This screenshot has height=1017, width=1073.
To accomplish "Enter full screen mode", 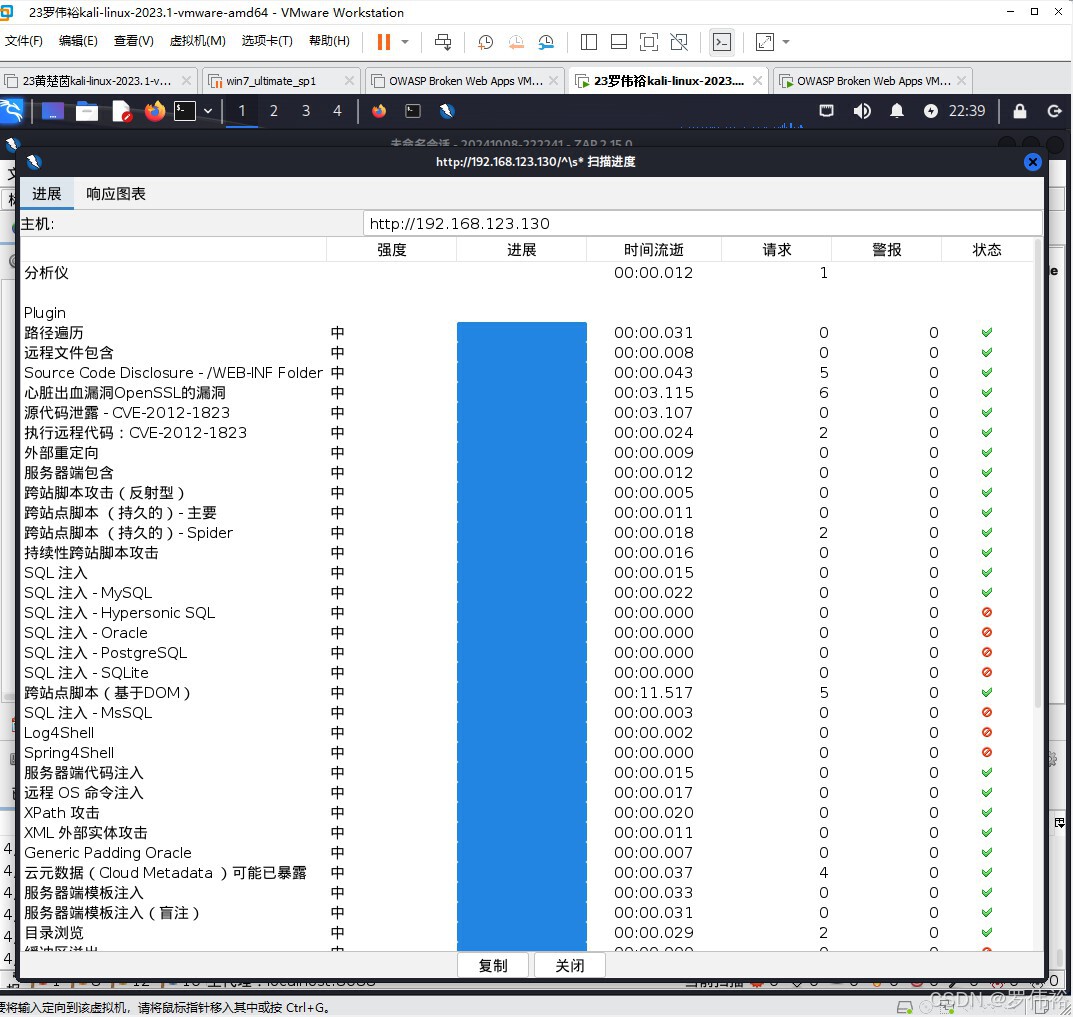I will pos(649,42).
